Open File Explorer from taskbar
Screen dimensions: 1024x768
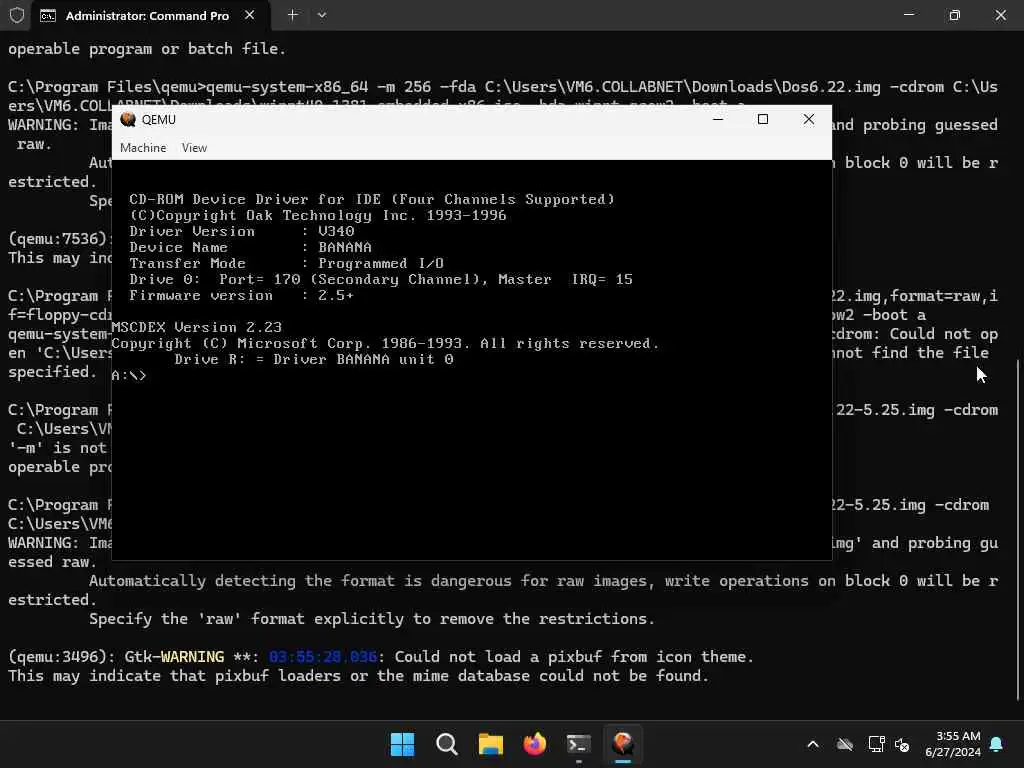point(490,744)
